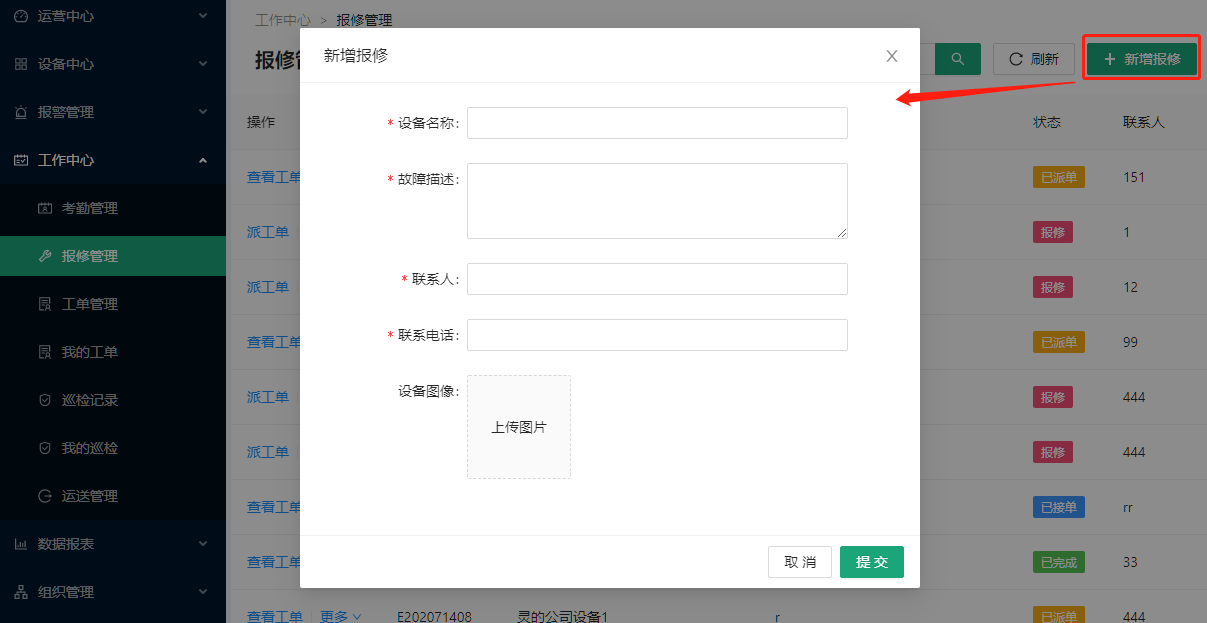Click the 报警管理 alarm icon
The width and height of the screenshot is (1207, 623).
pyautogui.click(x=21, y=112)
